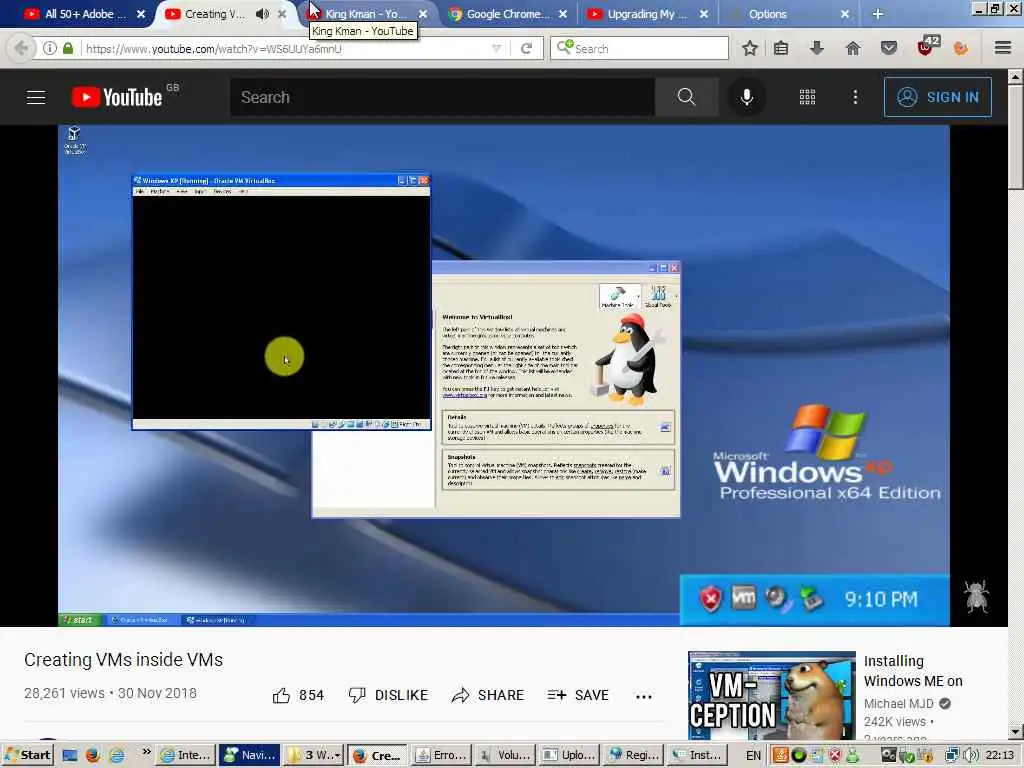
Task: Go to Firefox home page
Action: tap(853, 48)
